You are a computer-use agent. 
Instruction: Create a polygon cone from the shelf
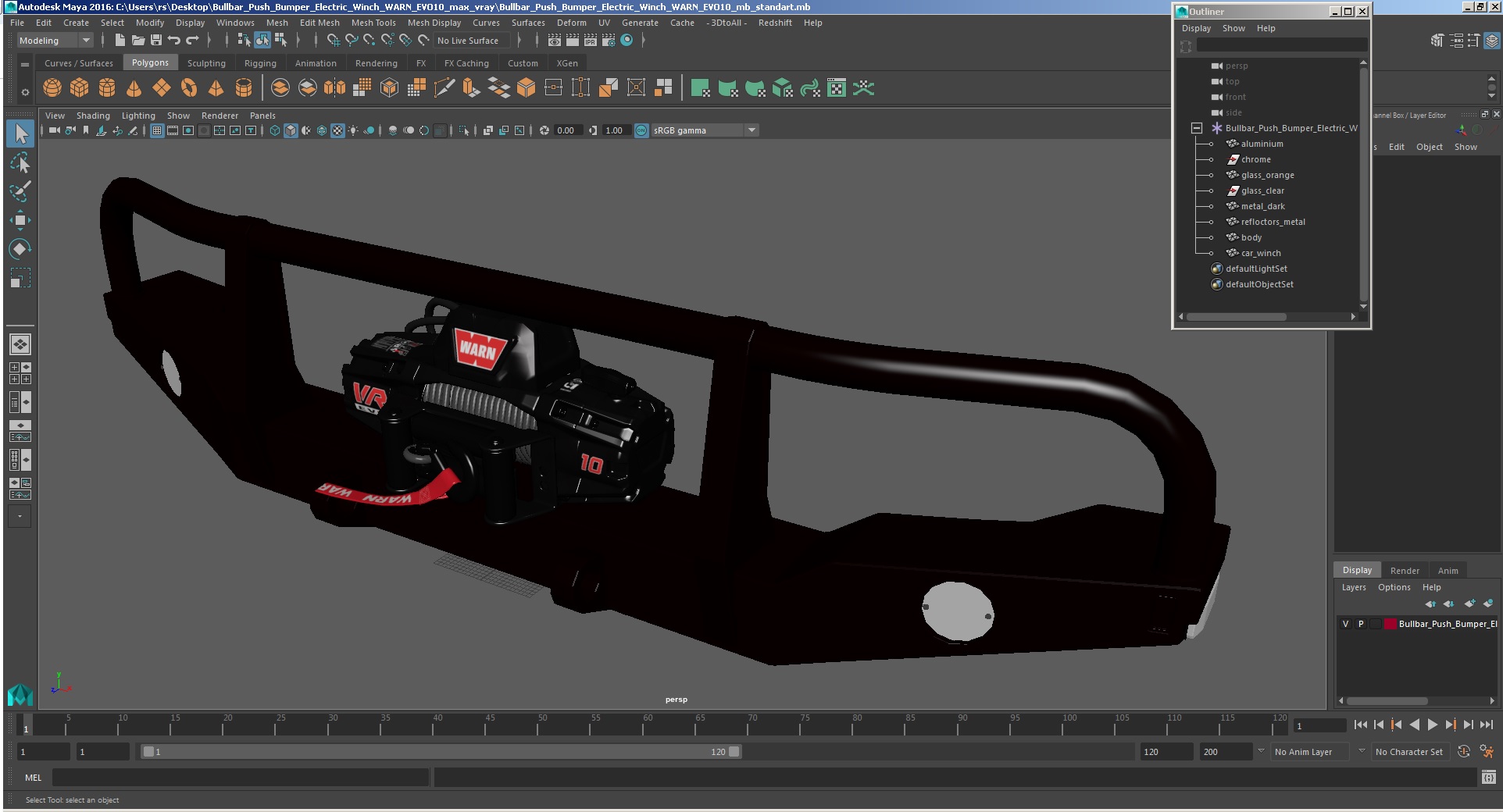pyautogui.click(x=134, y=88)
